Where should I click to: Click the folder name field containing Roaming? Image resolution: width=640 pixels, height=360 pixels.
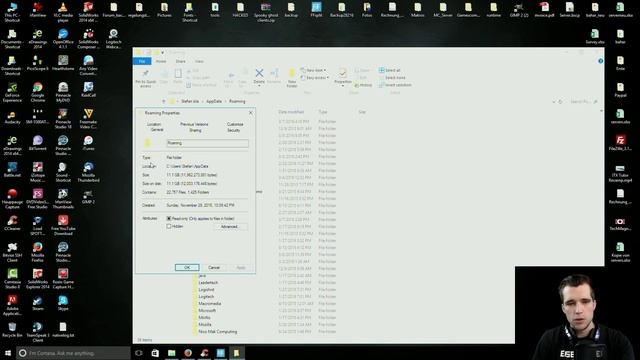[207, 143]
